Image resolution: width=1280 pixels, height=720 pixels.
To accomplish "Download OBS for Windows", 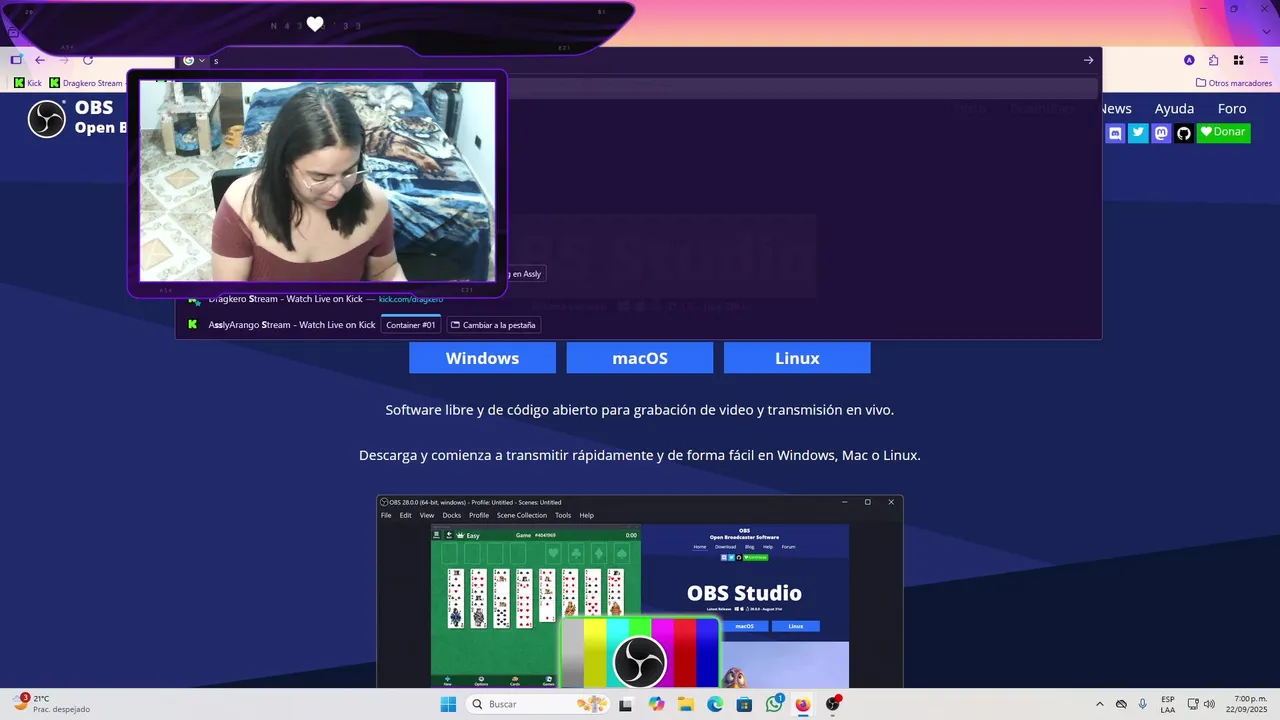I will point(482,358).
